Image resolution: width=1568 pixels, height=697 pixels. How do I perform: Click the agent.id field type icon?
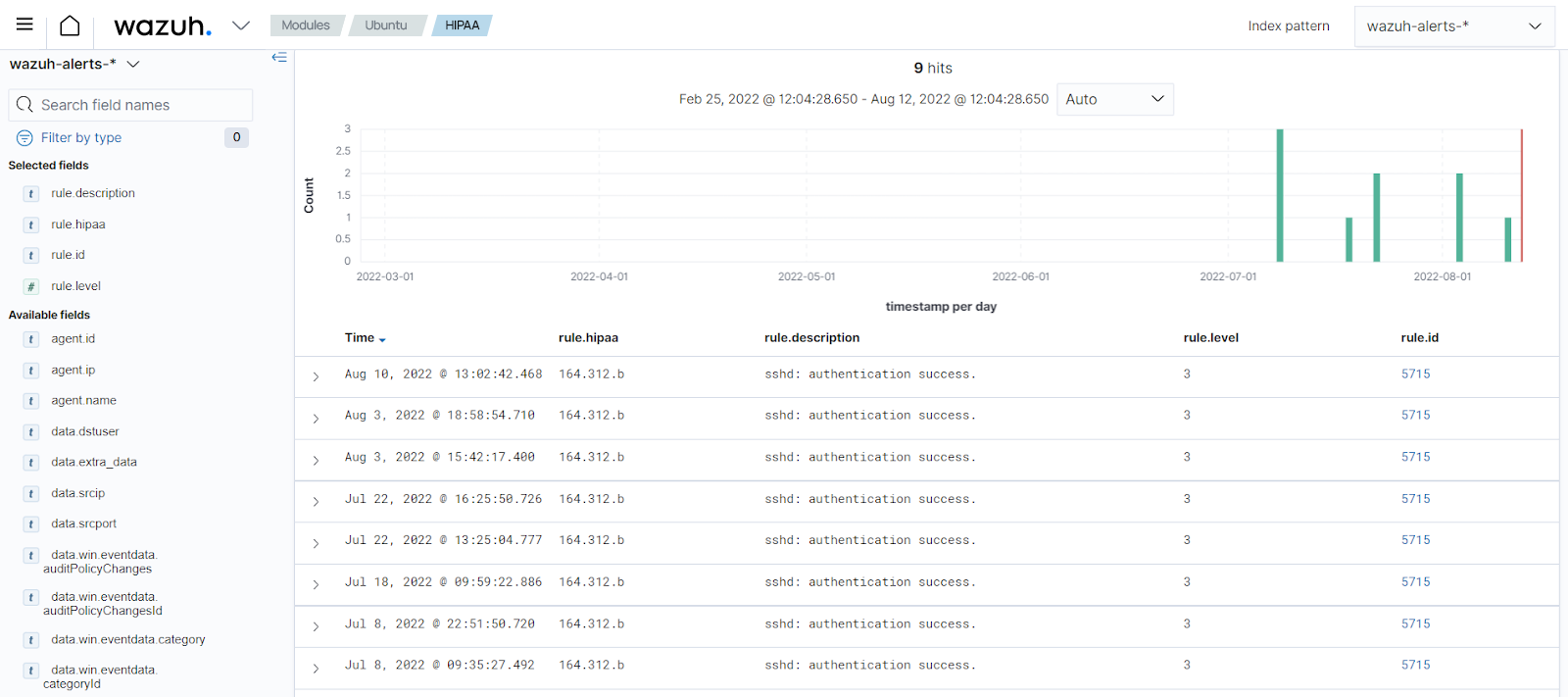tap(31, 339)
